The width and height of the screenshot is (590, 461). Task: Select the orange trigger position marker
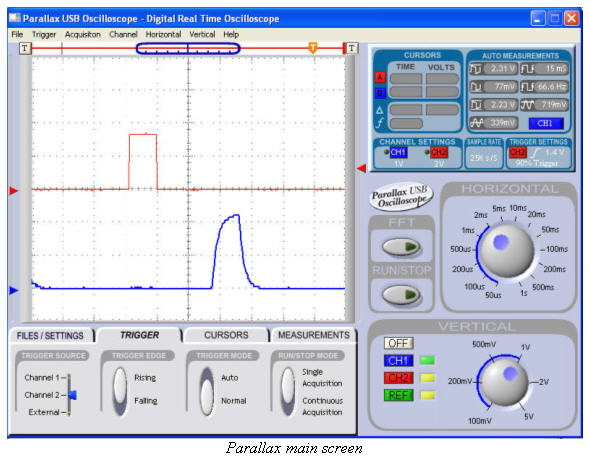click(313, 48)
